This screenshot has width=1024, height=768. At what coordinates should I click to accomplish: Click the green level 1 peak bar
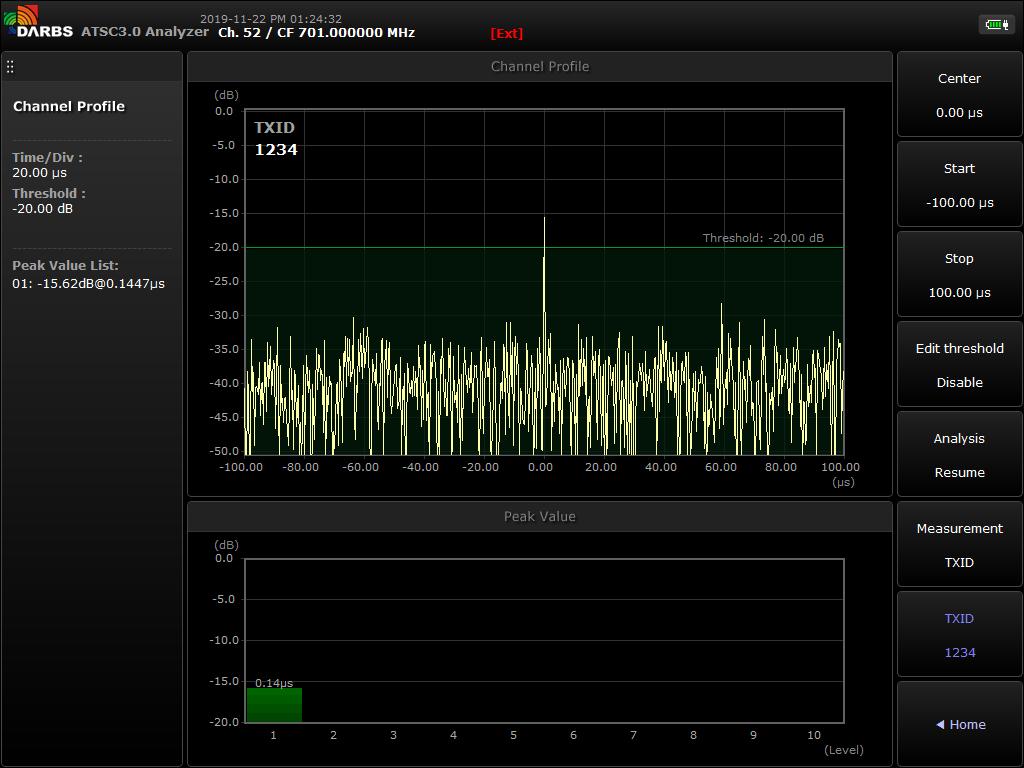point(274,705)
